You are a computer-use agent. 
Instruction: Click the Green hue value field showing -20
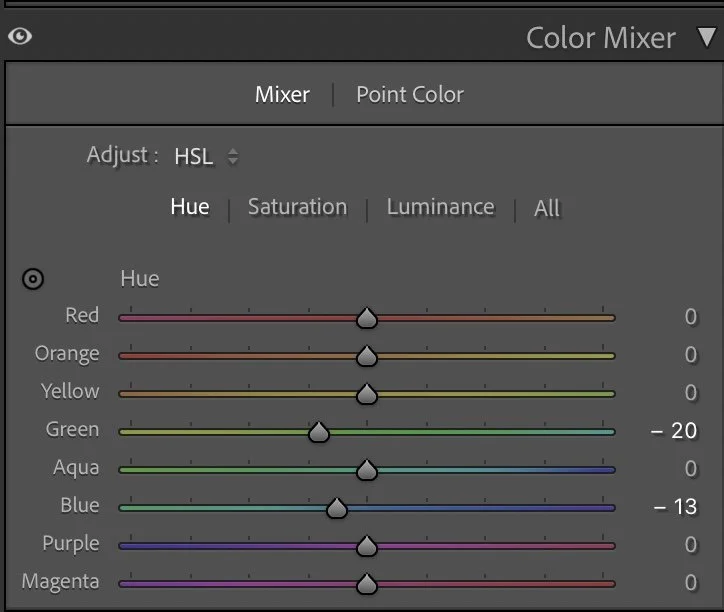point(674,431)
